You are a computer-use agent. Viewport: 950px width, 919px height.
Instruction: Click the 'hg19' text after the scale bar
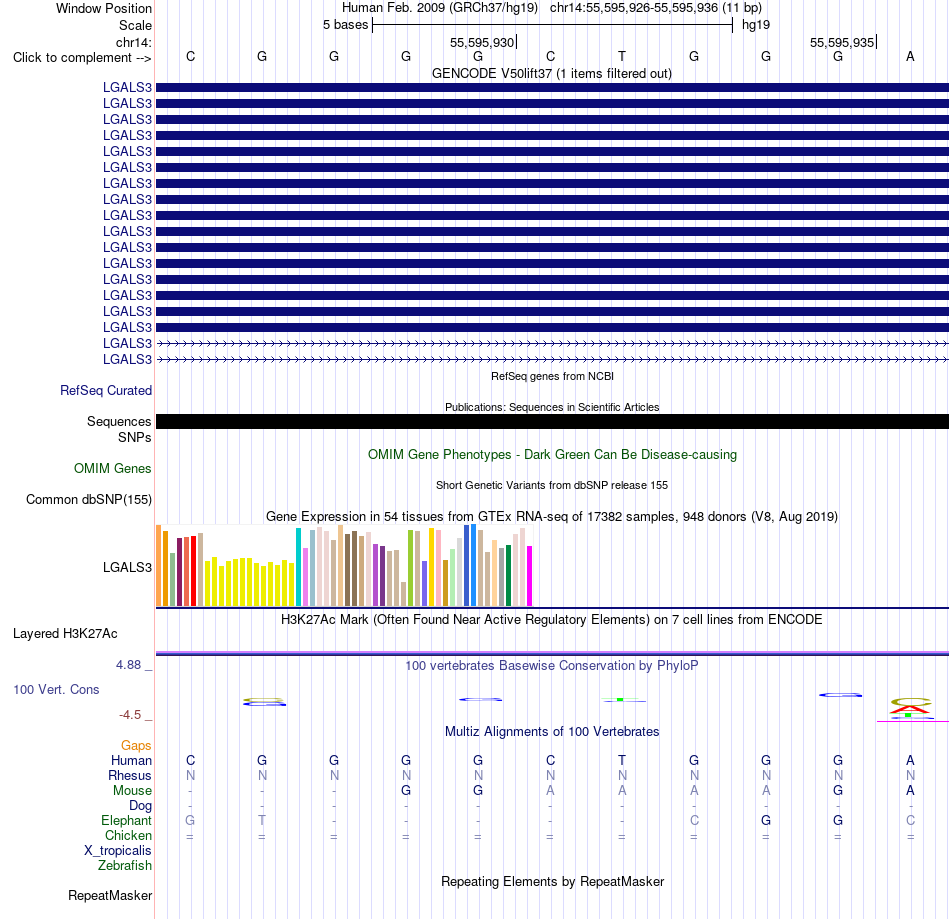756,25
